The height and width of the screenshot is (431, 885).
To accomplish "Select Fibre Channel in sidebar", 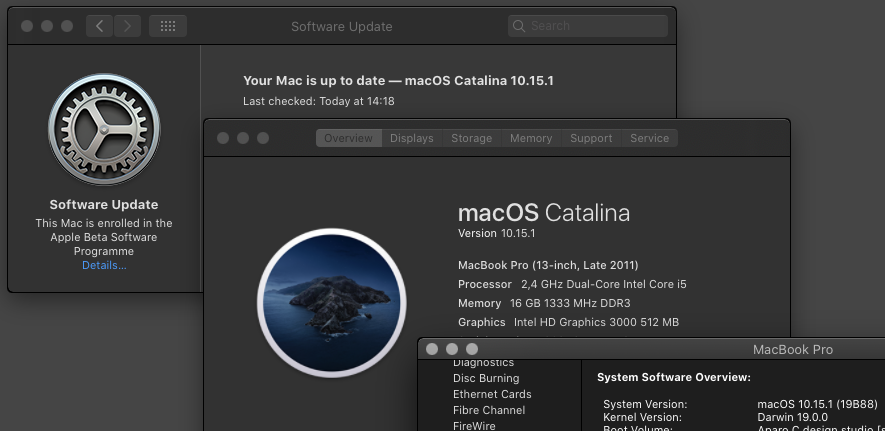I will 489,410.
